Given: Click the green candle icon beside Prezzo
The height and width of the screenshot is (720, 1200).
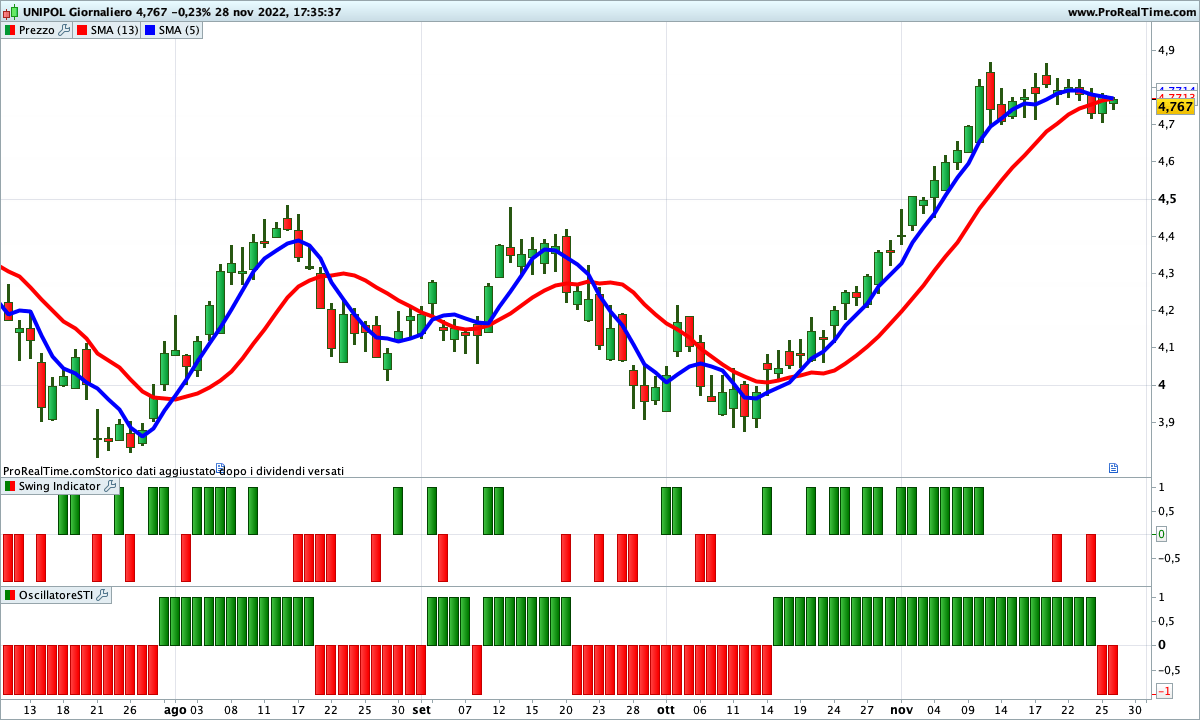Looking at the screenshot, I should (x=10, y=29).
